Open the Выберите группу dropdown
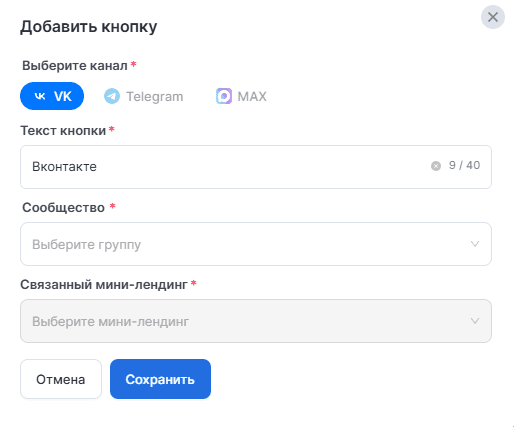 [x=256, y=244]
